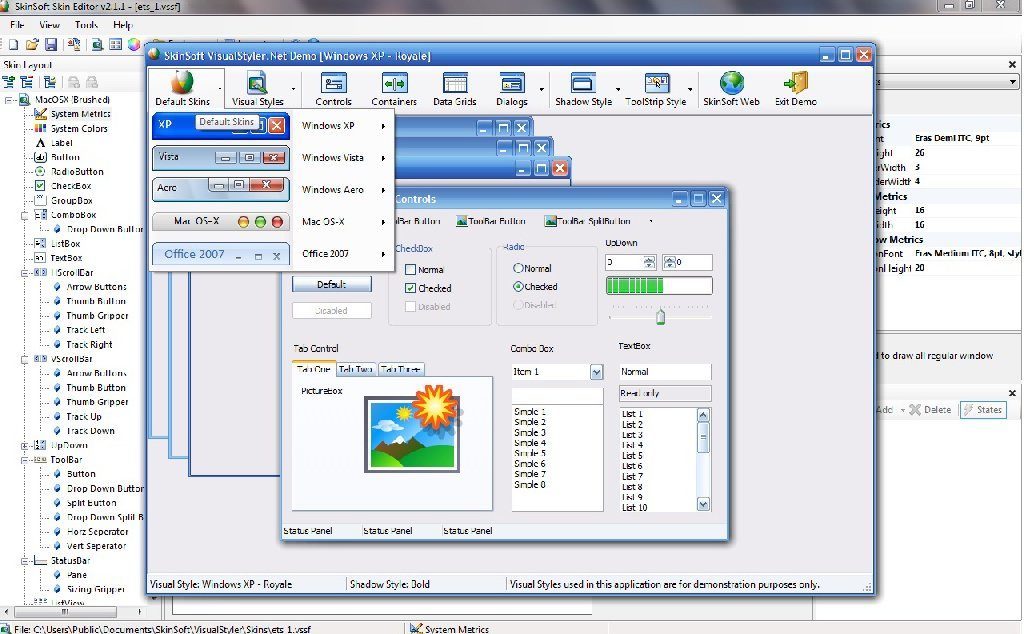
Task: Click the Open folder icon in Skin Editor
Action: click(32, 44)
